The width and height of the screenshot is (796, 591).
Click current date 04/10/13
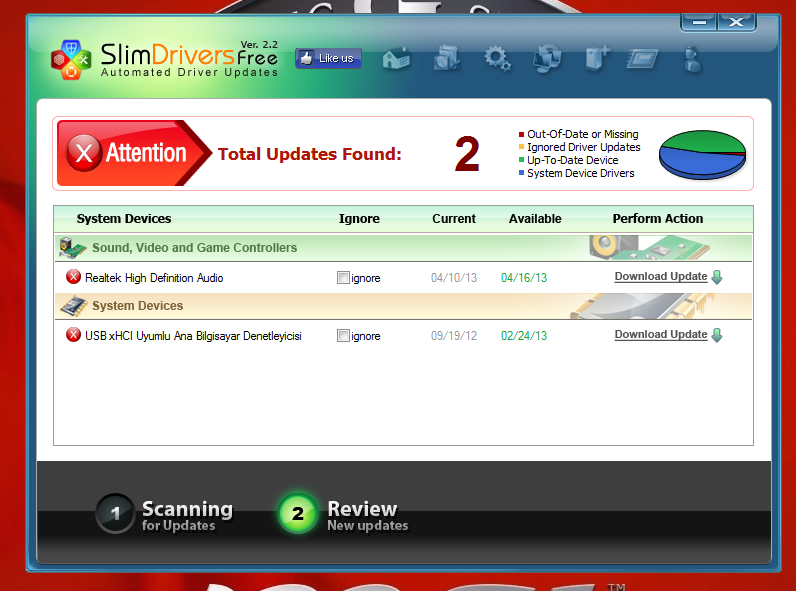(454, 278)
